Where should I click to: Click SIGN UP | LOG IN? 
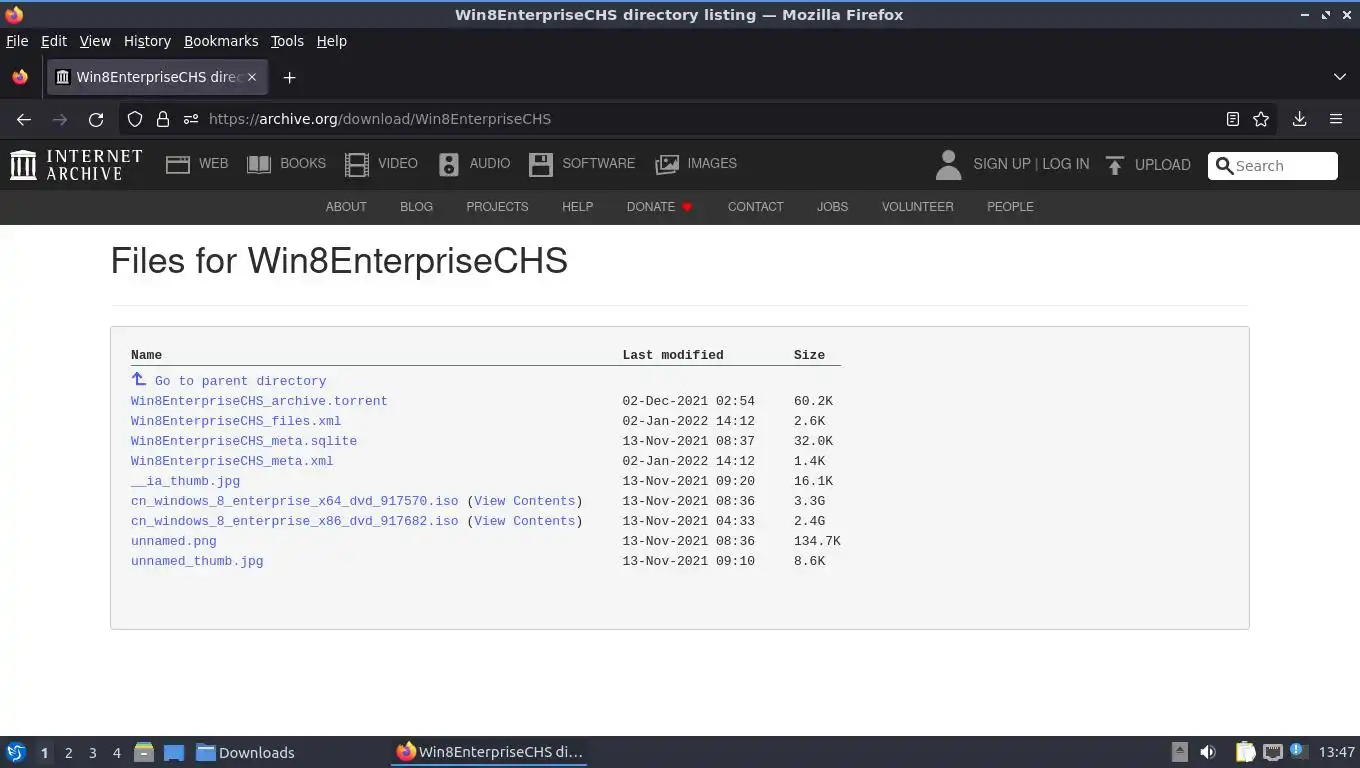point(1031,164)
